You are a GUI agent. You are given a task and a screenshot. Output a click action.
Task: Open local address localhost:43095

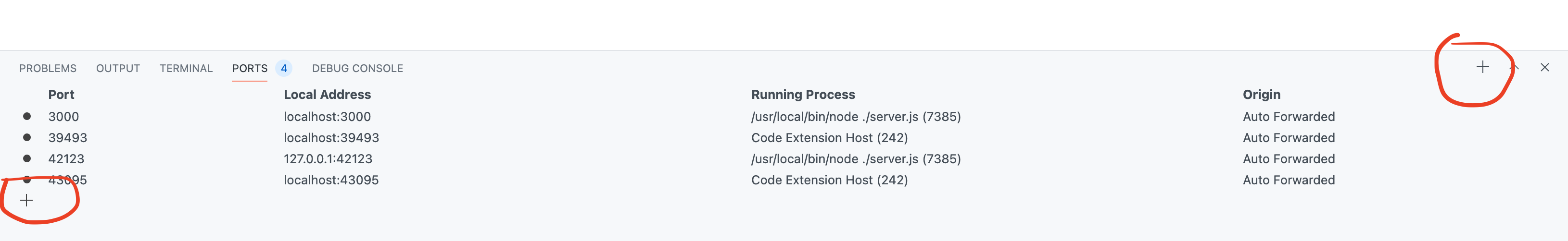pyautogui.click(x=331, y=181)
